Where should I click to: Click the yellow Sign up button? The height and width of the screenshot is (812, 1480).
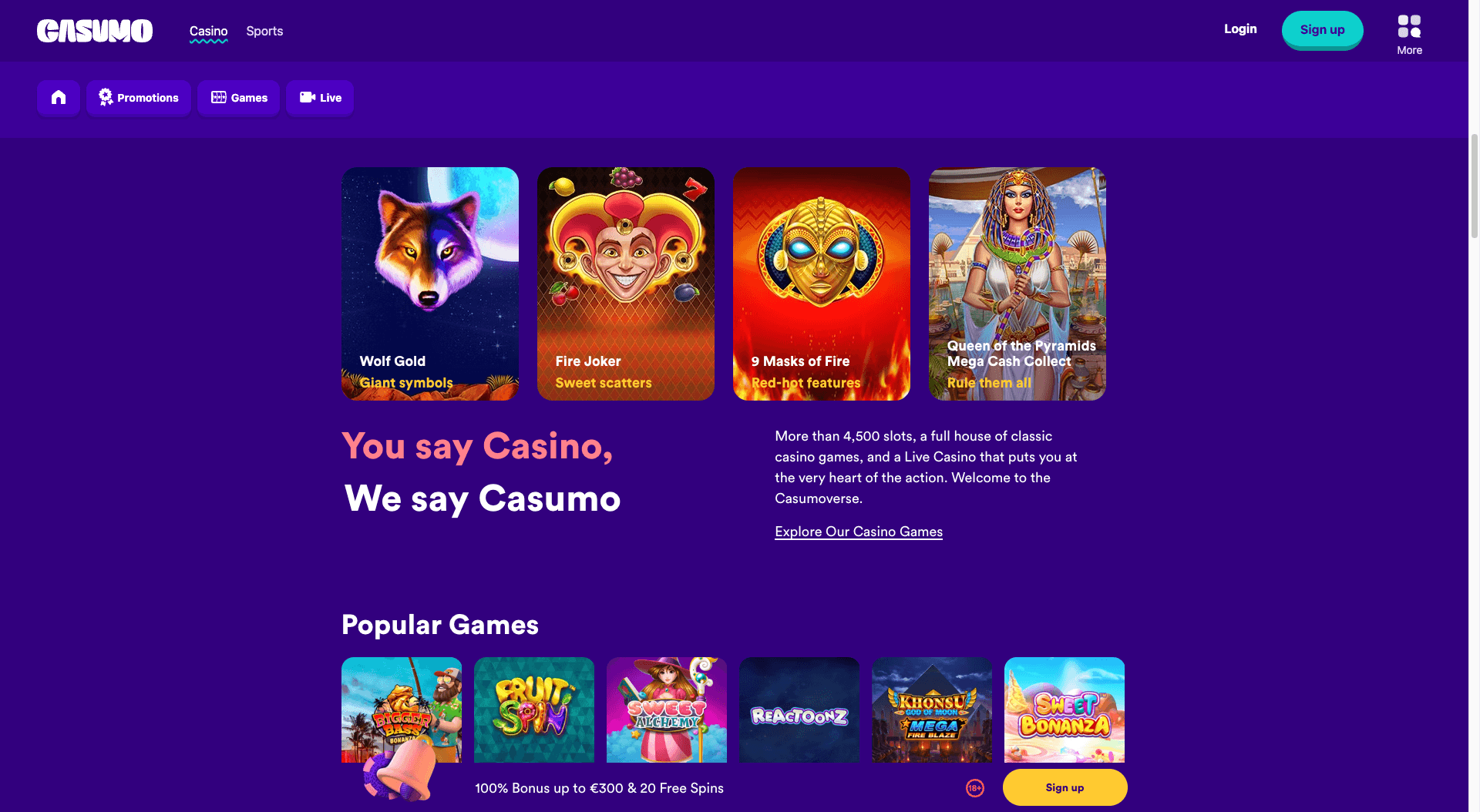(1065, 787)
